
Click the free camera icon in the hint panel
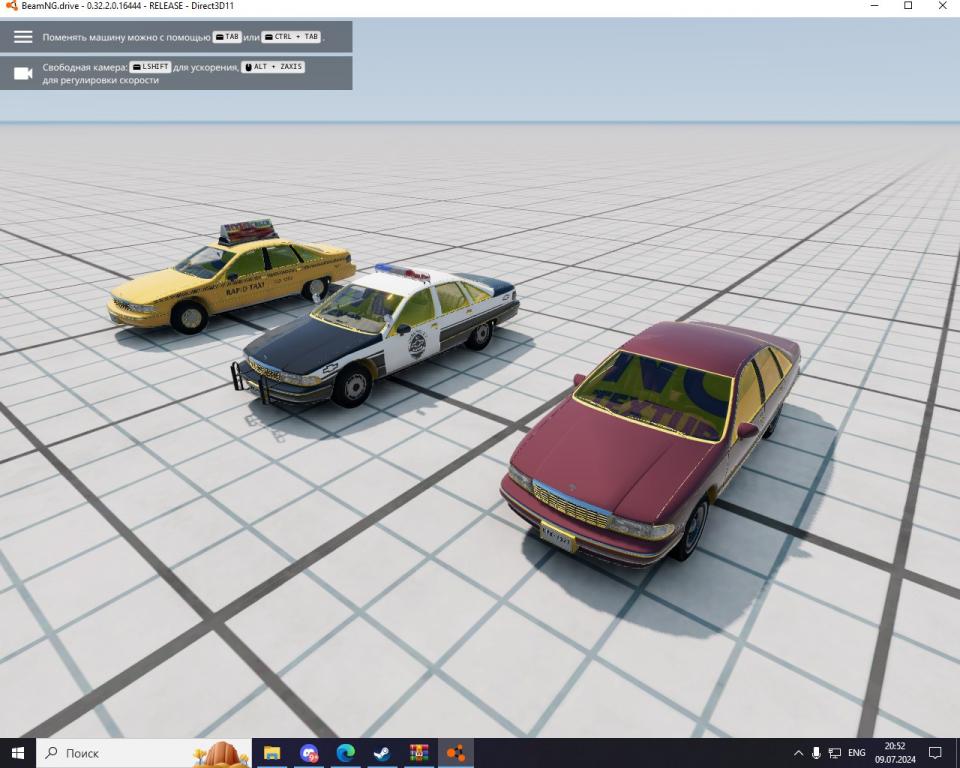click(23, 73)
